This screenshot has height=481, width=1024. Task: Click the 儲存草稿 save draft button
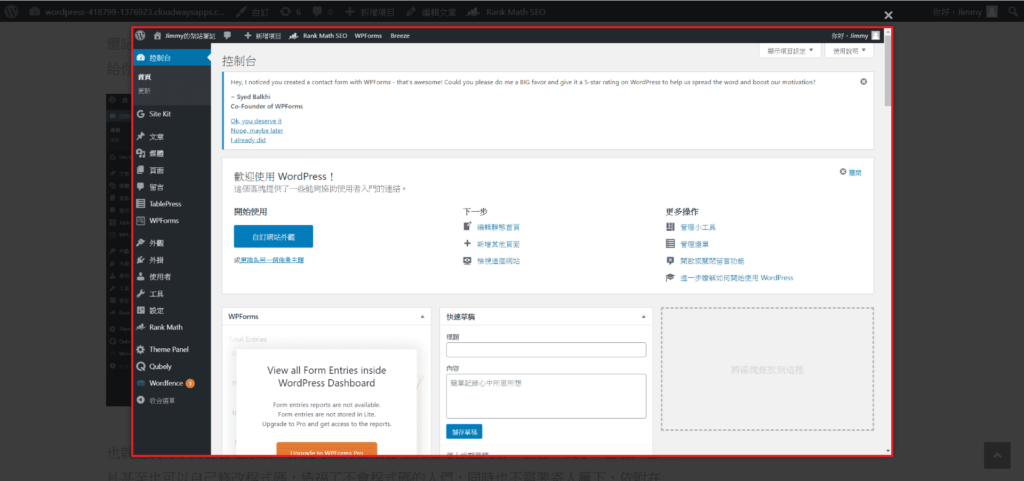point(464,431)
